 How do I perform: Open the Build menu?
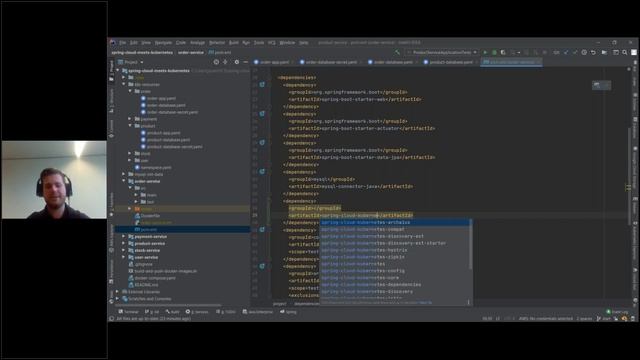click(x=233, y=42)
